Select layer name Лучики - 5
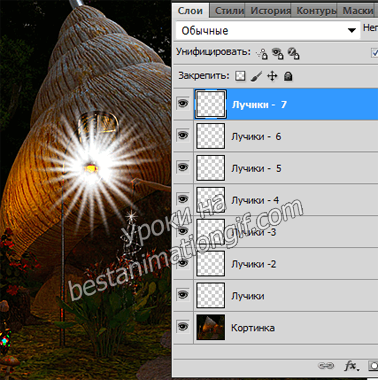The height and width of the screenshot is (380, 378). pyautogui.click(x=256, y=168)
